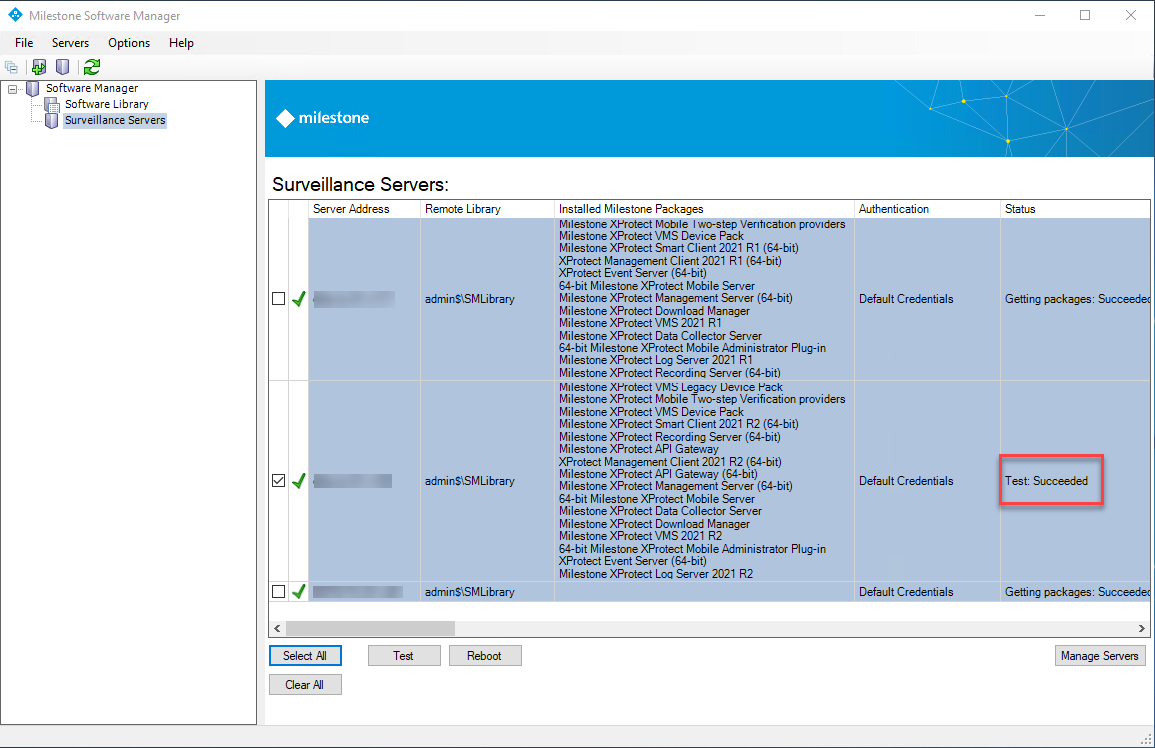Click the Installed Milestone Packages column header
The image size is (1155, 748).
click(631, 209)
